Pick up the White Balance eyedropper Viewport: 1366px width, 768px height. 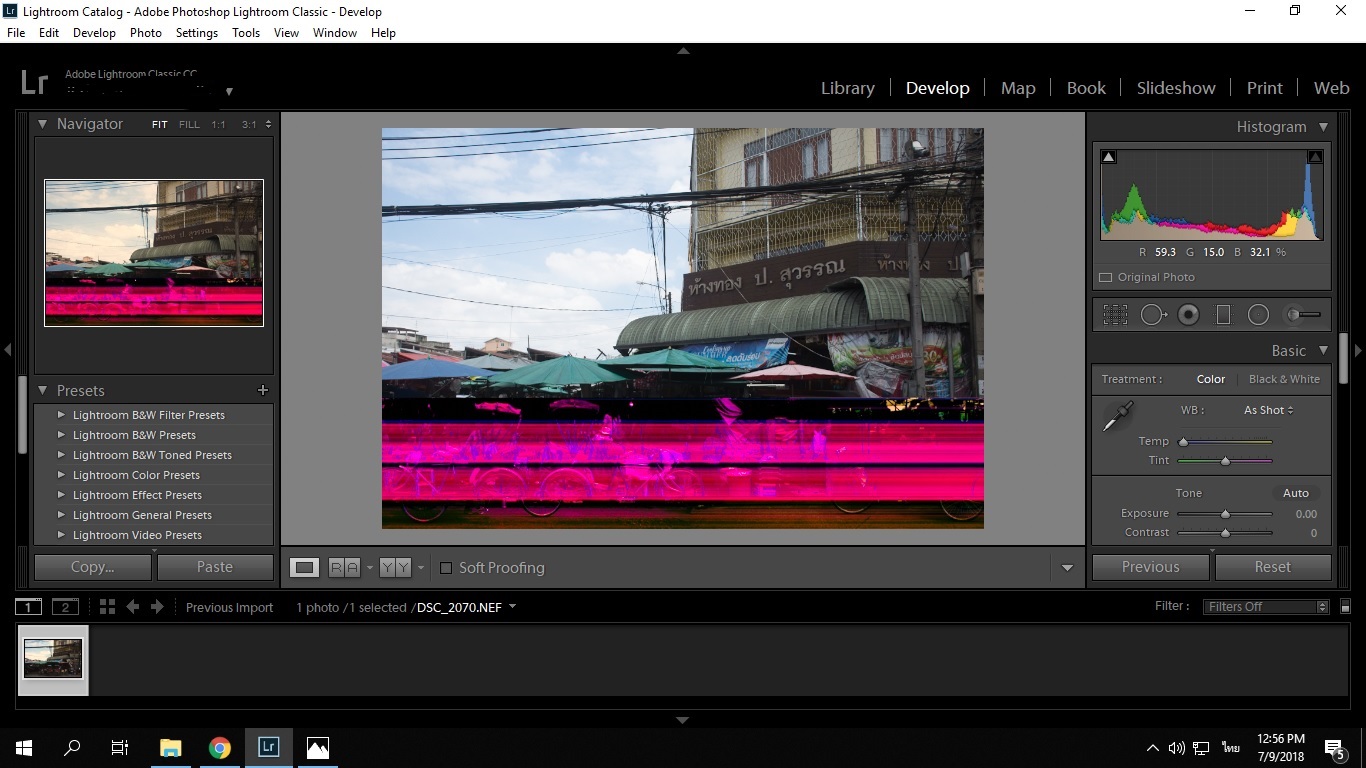1117,416
